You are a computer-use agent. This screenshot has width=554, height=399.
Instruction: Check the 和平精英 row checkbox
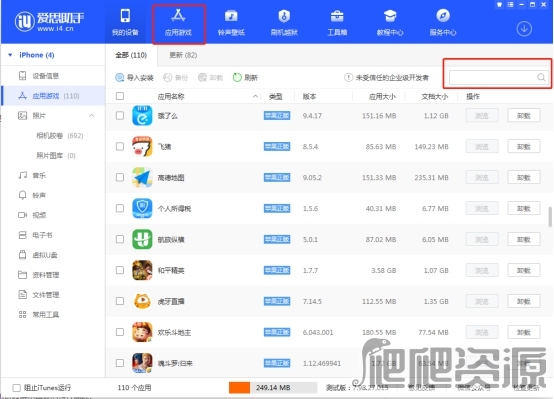pos(120,270)
